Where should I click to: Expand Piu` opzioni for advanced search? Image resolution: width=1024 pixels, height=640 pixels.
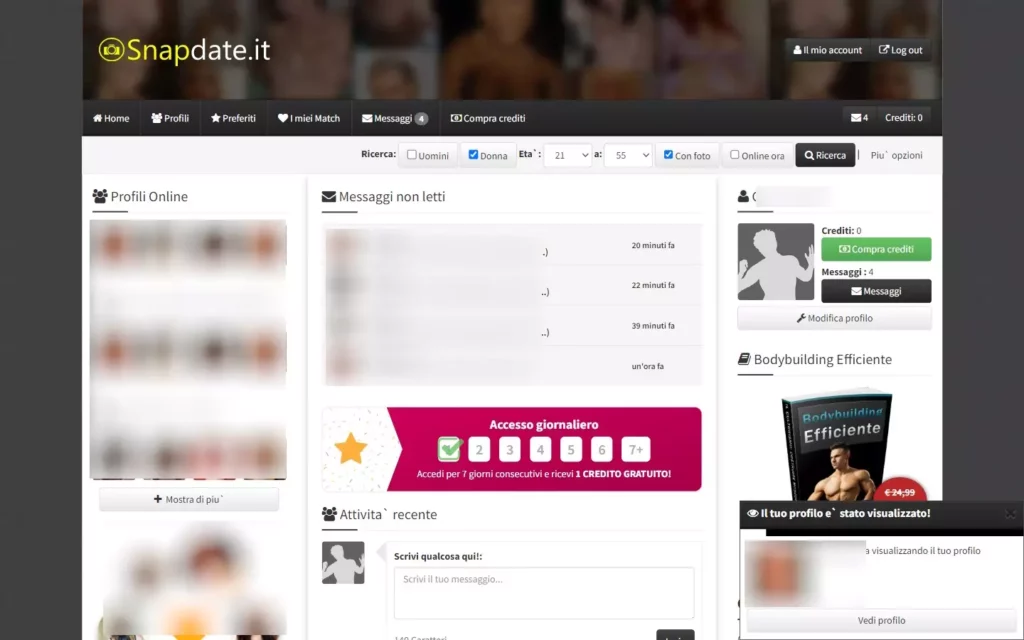coord(894,154)
